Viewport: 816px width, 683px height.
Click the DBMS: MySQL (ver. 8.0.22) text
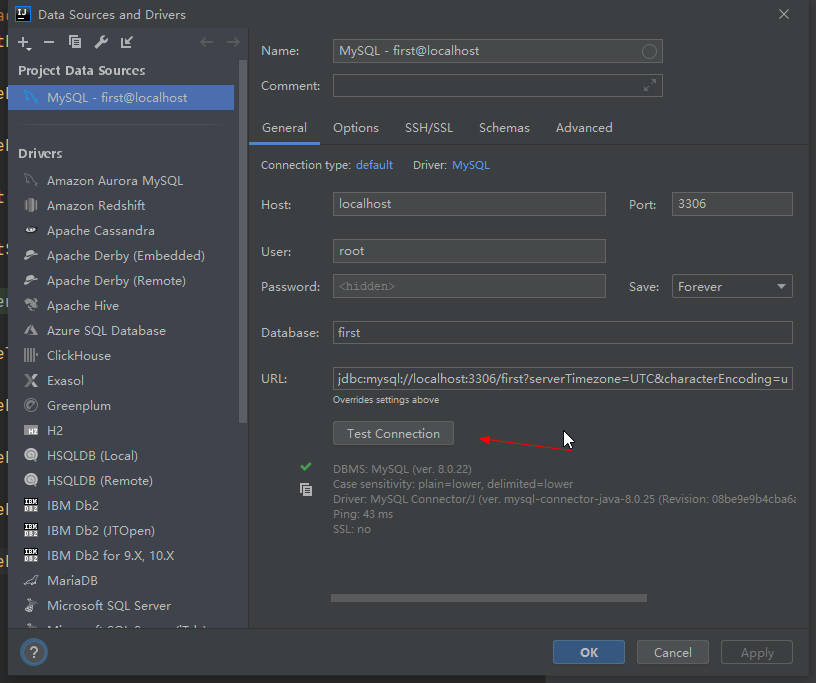coord(402,469)
